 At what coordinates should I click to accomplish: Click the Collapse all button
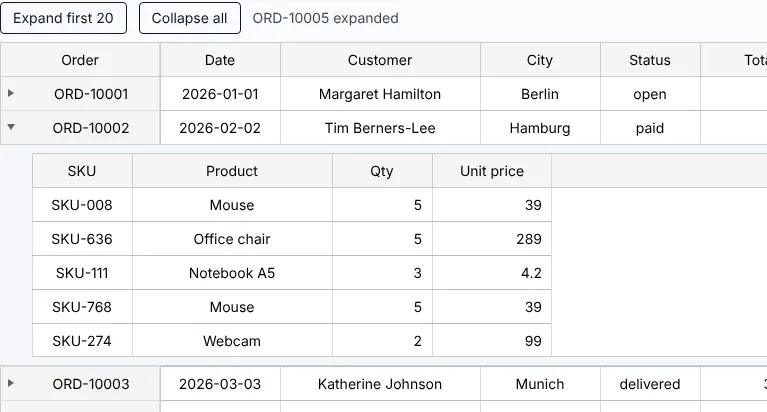pos(190,18)
